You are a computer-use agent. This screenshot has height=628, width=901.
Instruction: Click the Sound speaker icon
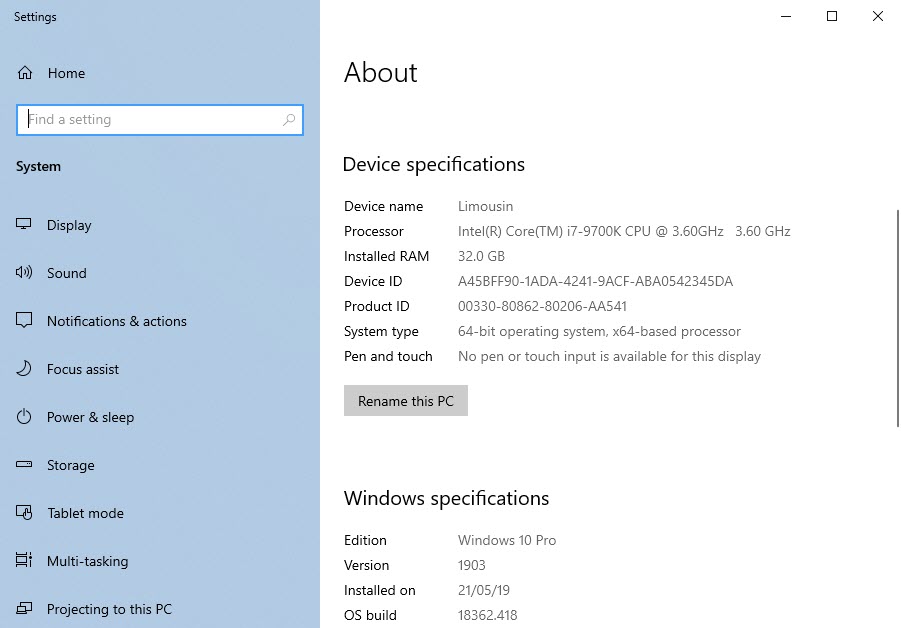[24, 272]
